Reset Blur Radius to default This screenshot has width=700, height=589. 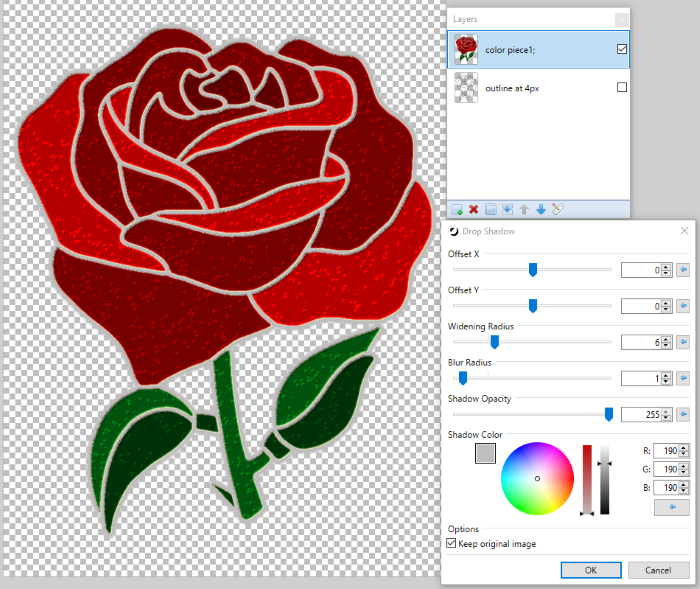click(683, 378)
